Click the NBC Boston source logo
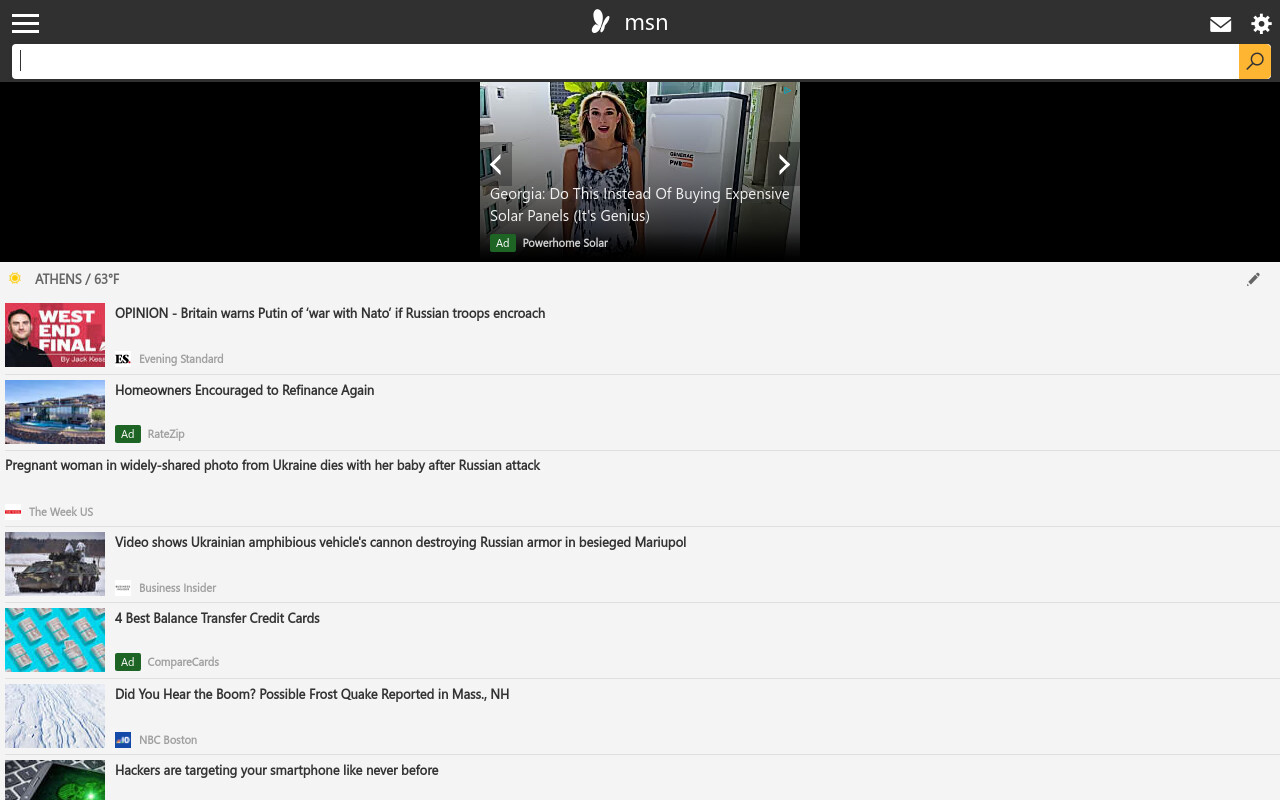Image resolution: width=1280 pixels, height=800 pixels. 123,740
